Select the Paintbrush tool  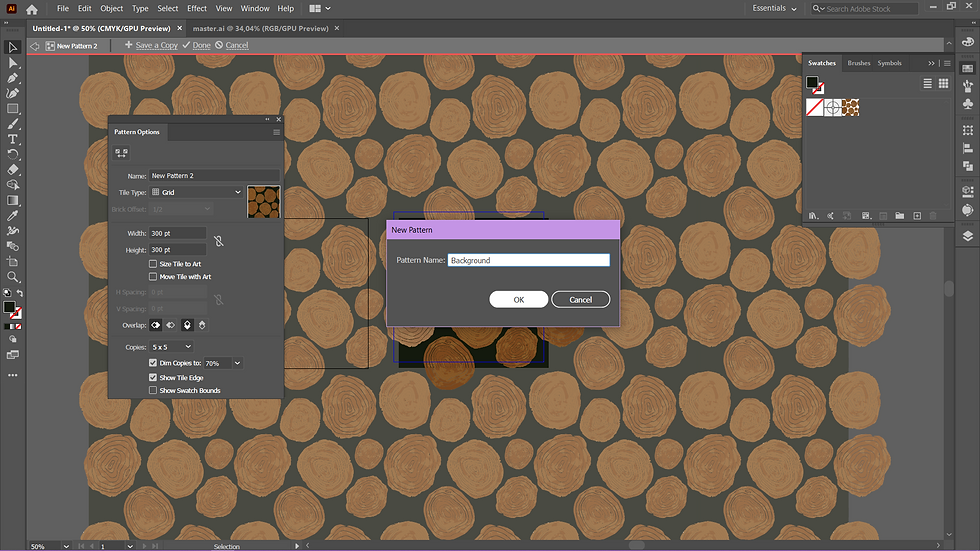point(12,124)
